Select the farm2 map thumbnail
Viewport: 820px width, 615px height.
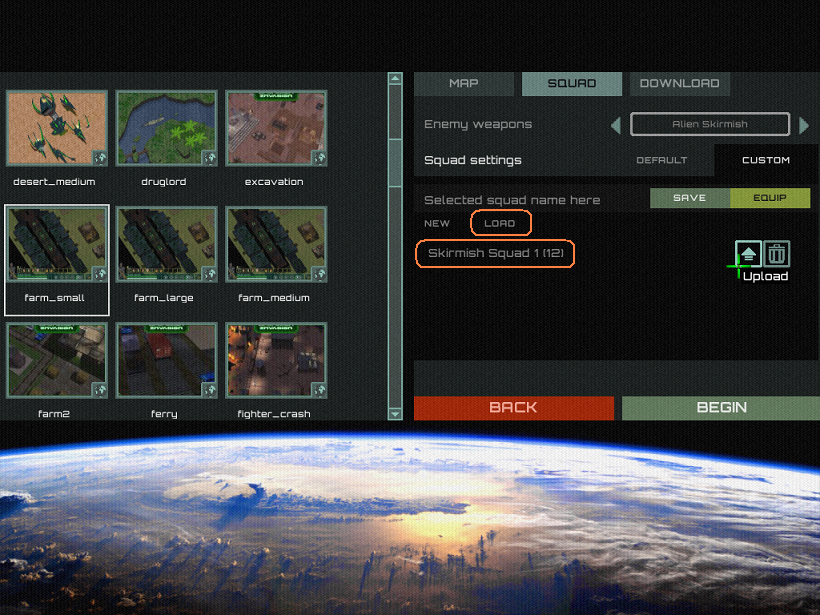(x=56, y=360)
